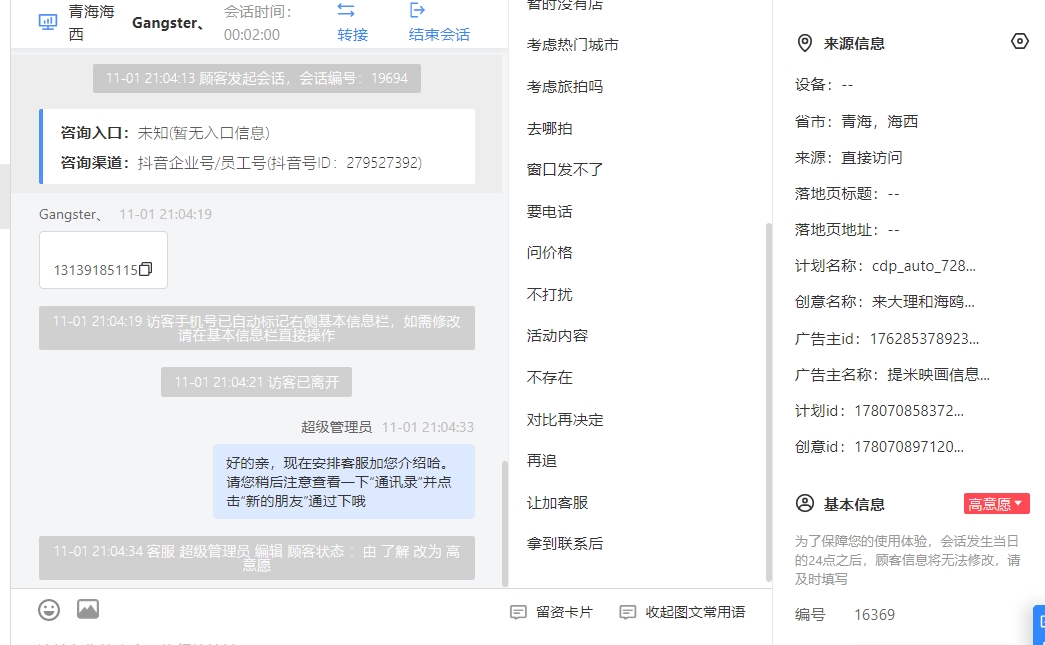Viewport: 1045px width, 645px height.
Task: Click the customer name Gangster、 in header
Action: (x=169, y=23)
